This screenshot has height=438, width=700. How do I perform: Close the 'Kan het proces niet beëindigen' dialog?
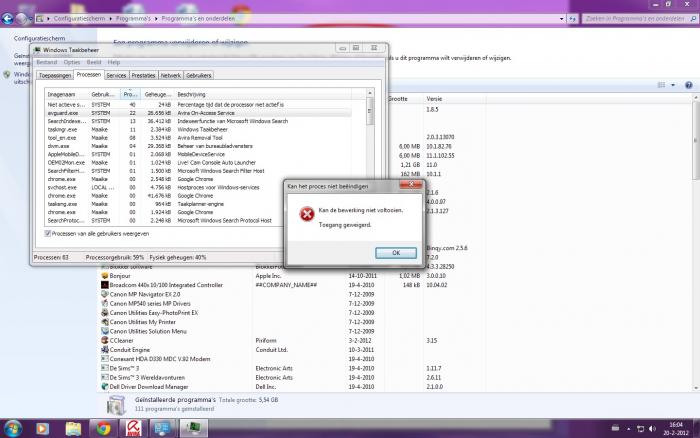click(x=411, y=184)
